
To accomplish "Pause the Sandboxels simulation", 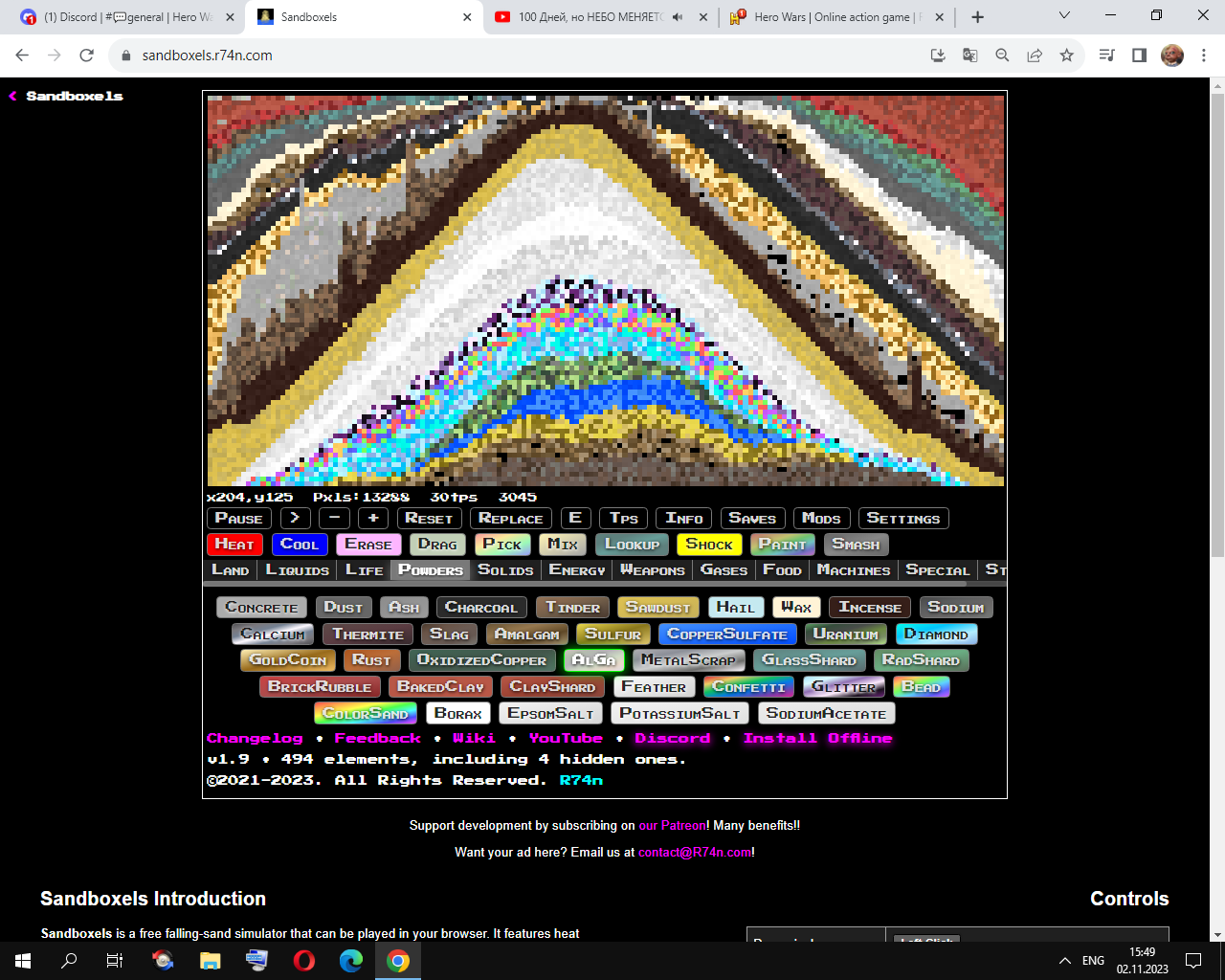I will 238,518.
